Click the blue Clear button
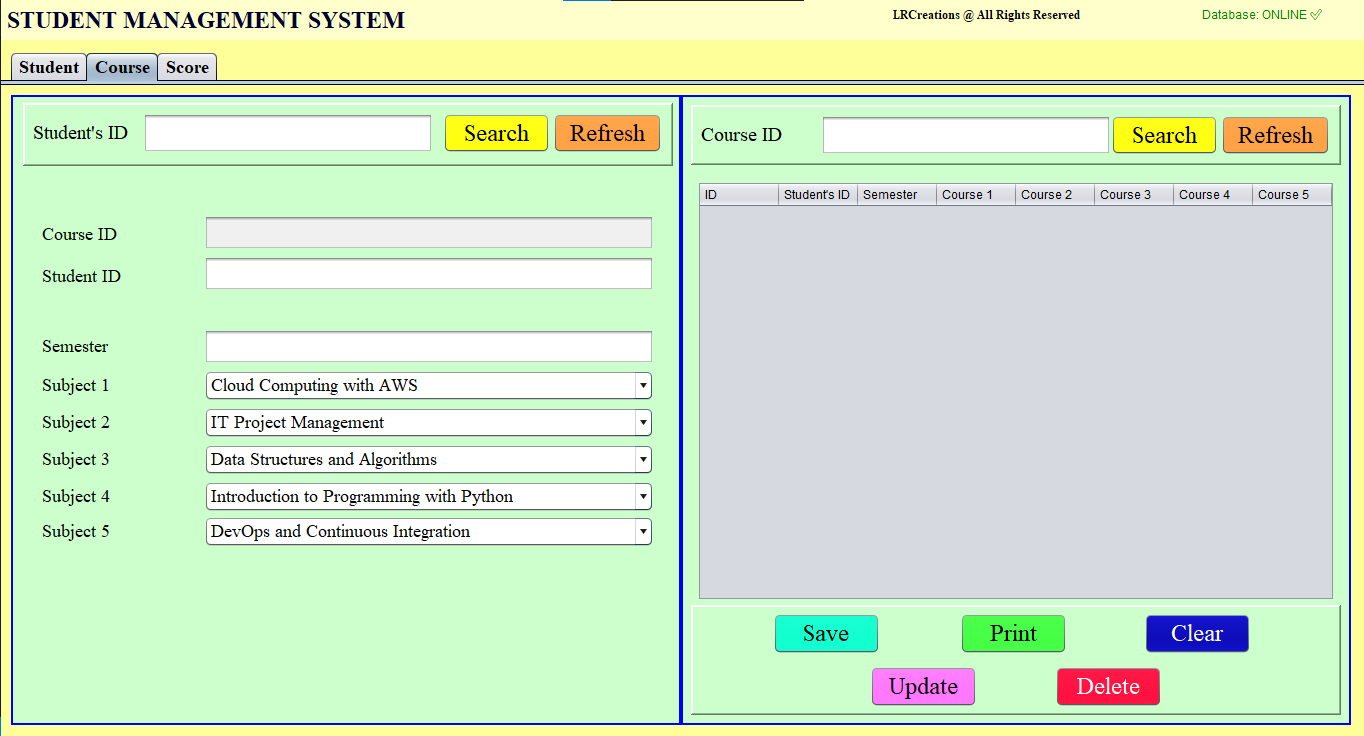This screenshot has width=1364, height=736. coord(1196,634)
